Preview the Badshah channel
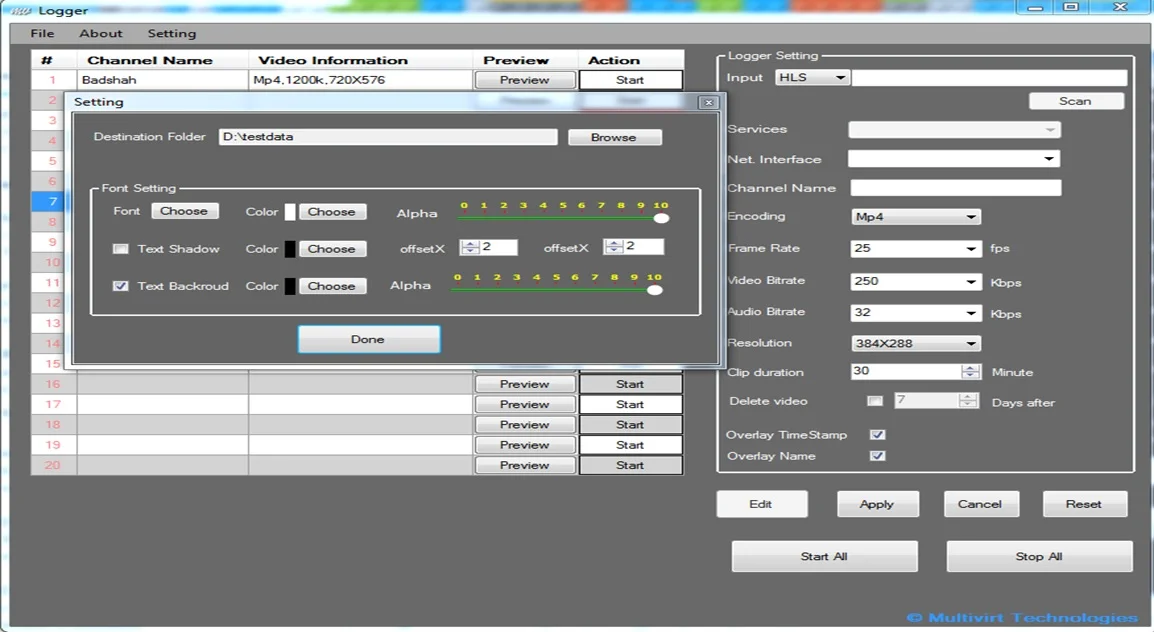 (x=524, y=79)
